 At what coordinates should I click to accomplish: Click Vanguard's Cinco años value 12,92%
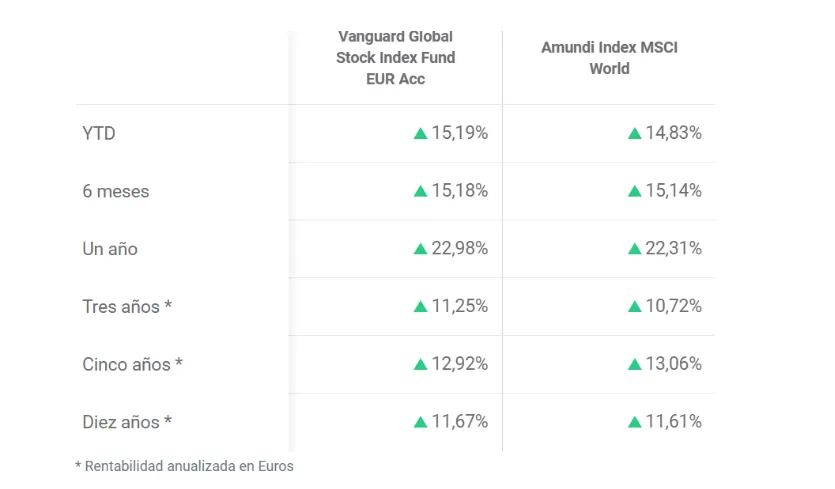coord(459,365)
